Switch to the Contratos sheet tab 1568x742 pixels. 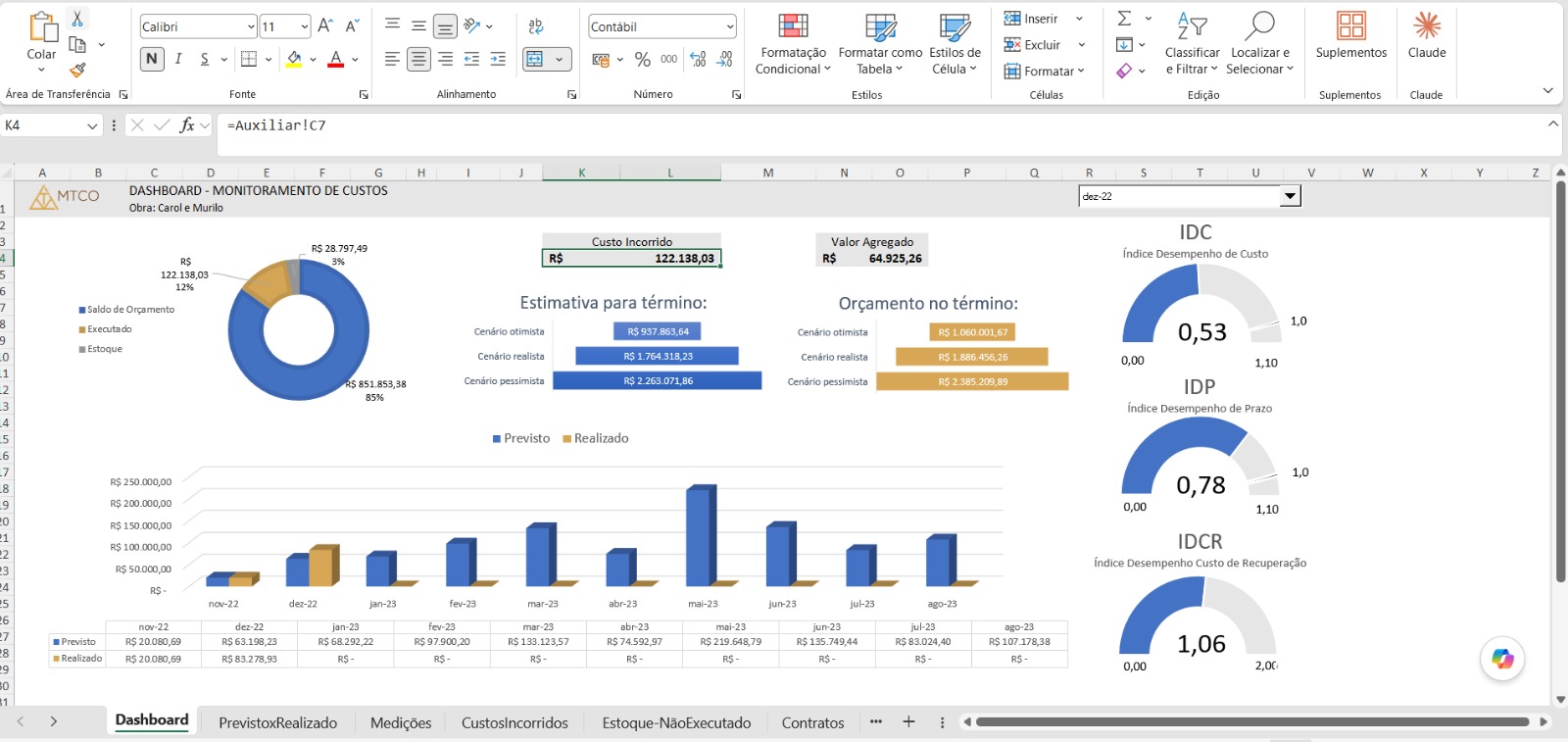(812, 722)
